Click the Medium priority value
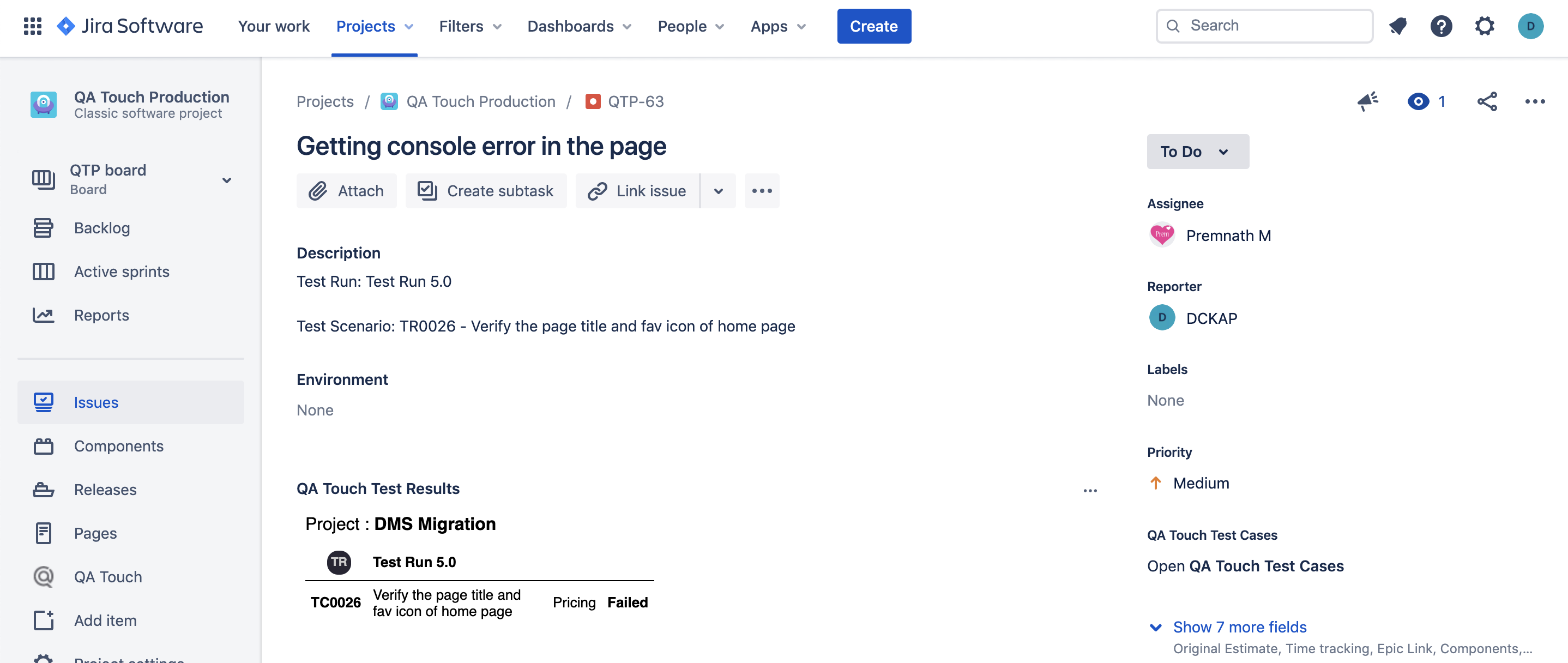1568x663 pixels. pyautogui.click(x=1201, y=483)
